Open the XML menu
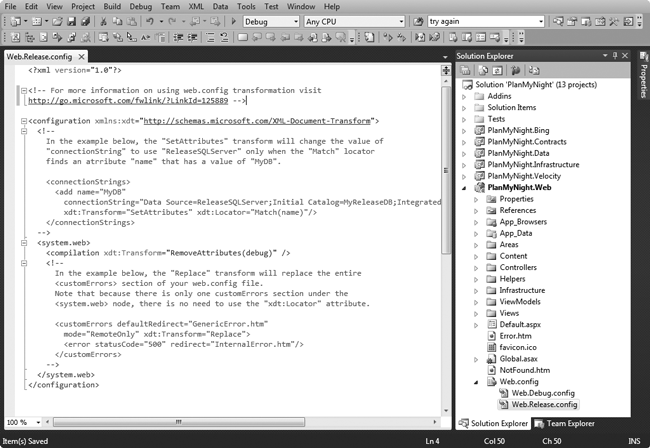 click(196, 6)
